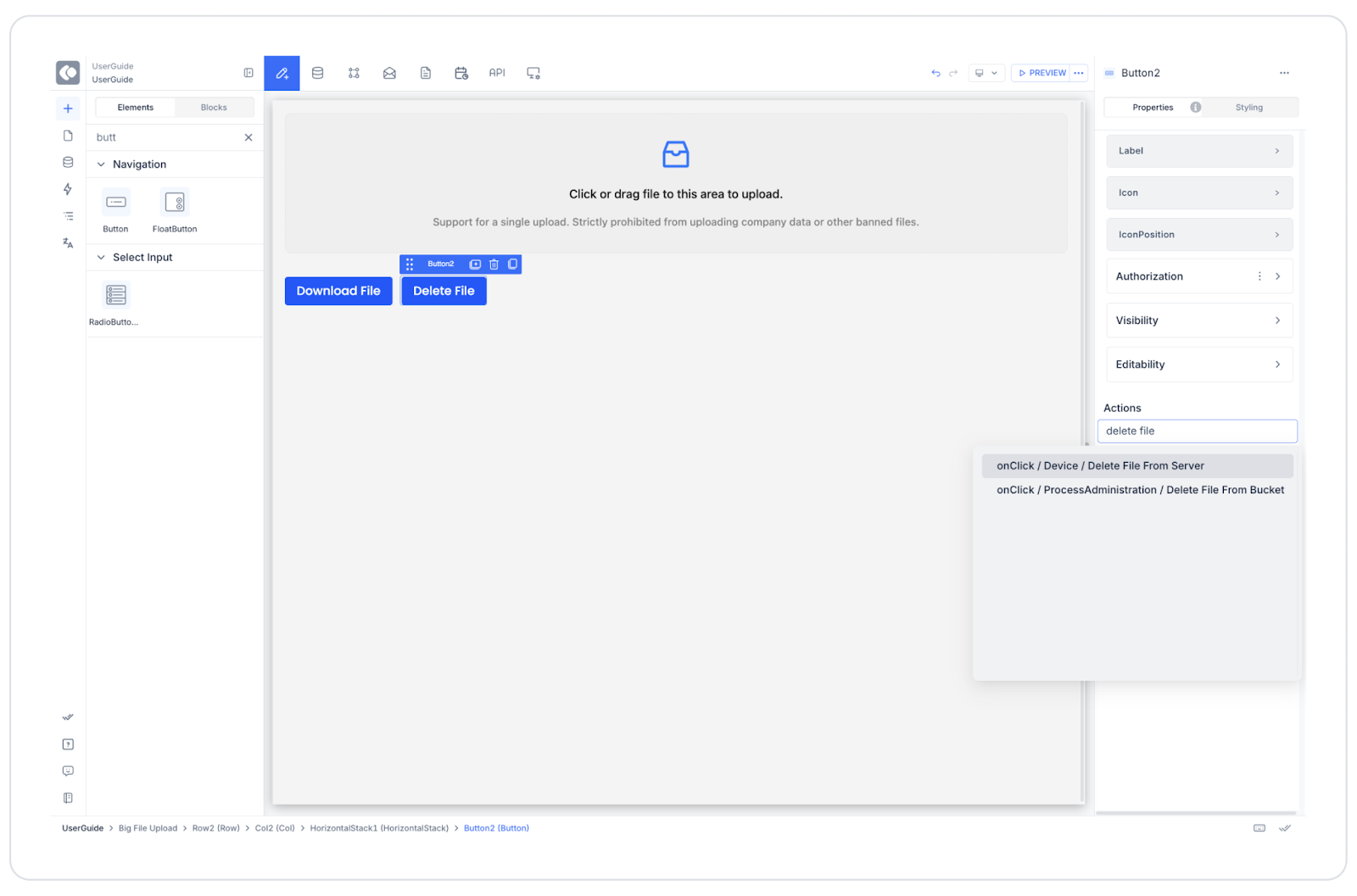The width and height of the screenshot is (1357, 896).
Task: Click the redo arrow
Action: pos(953,73)
